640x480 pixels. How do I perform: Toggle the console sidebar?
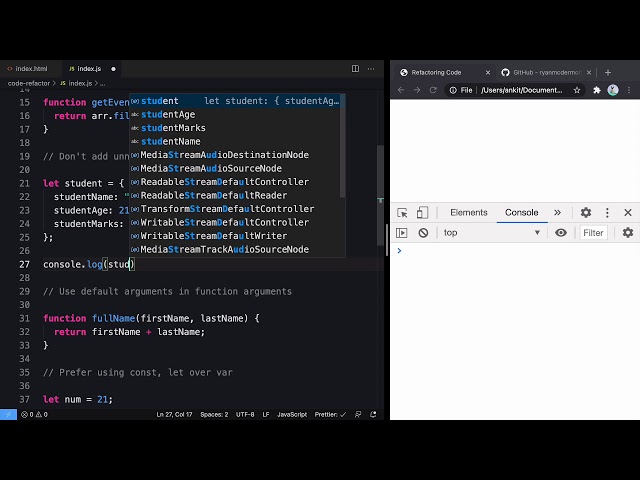click(x=402, y=233)
